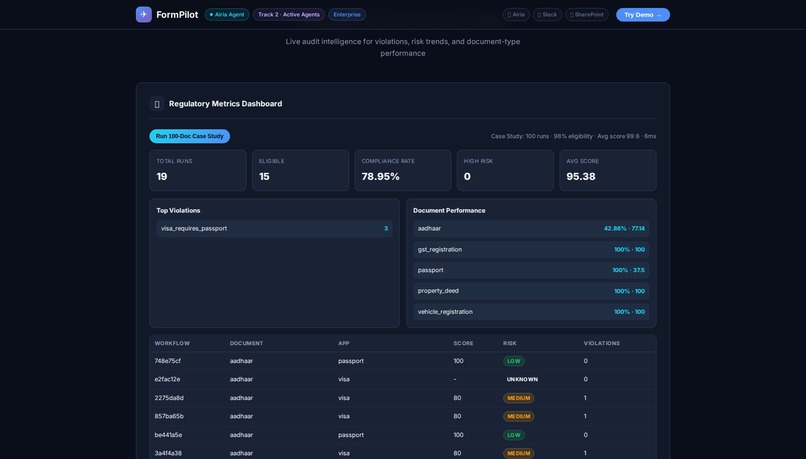Click the Score column header
The width and height of the screenshot is (806, 459).
point(463,343)
